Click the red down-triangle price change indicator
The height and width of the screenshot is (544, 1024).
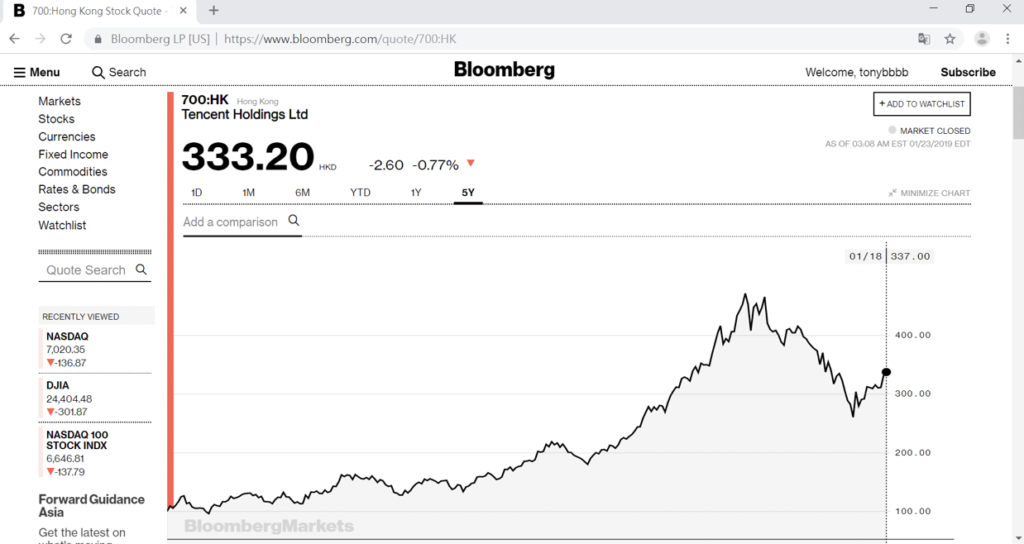point(471,163)
